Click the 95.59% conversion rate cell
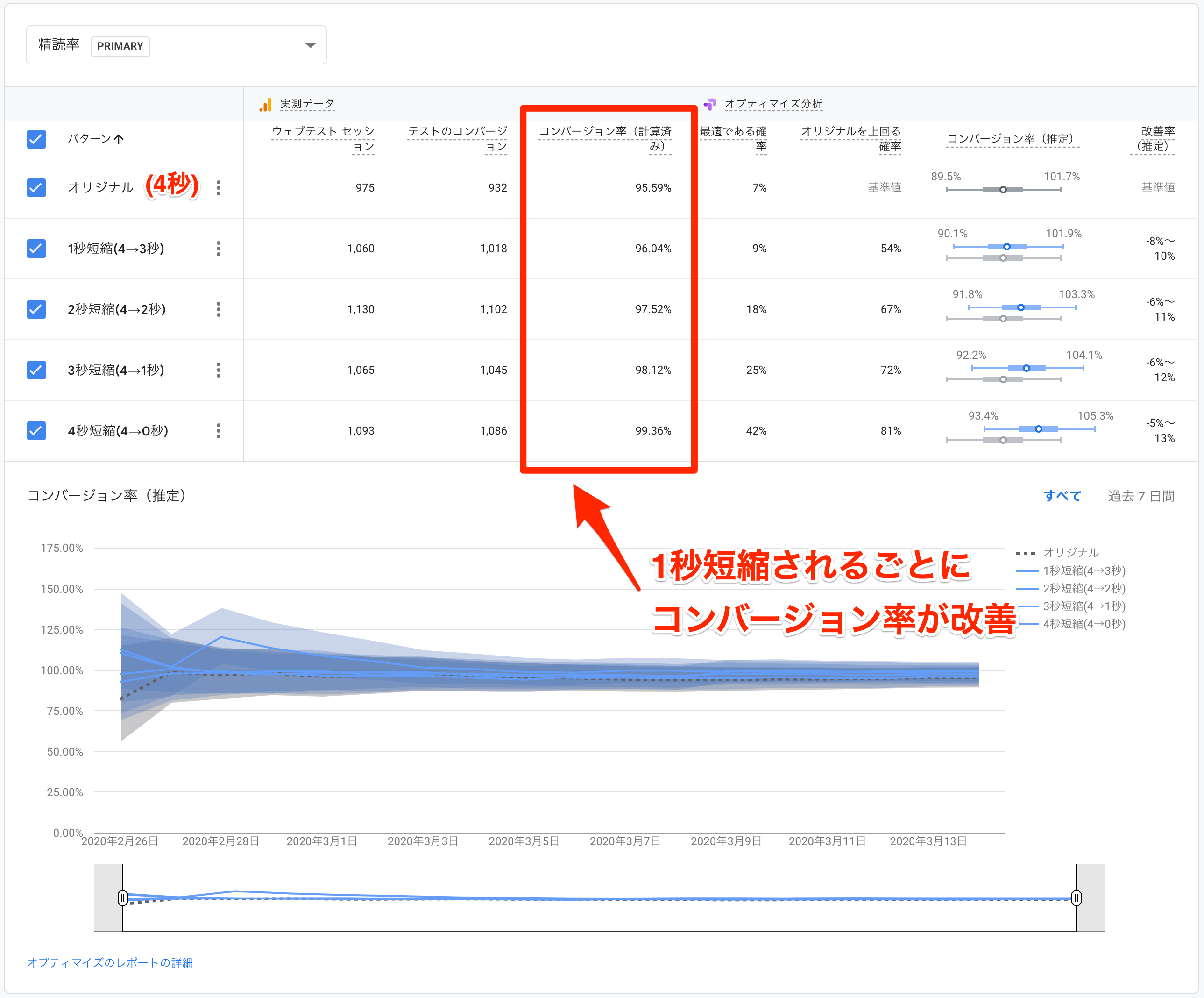 point(653,187)
